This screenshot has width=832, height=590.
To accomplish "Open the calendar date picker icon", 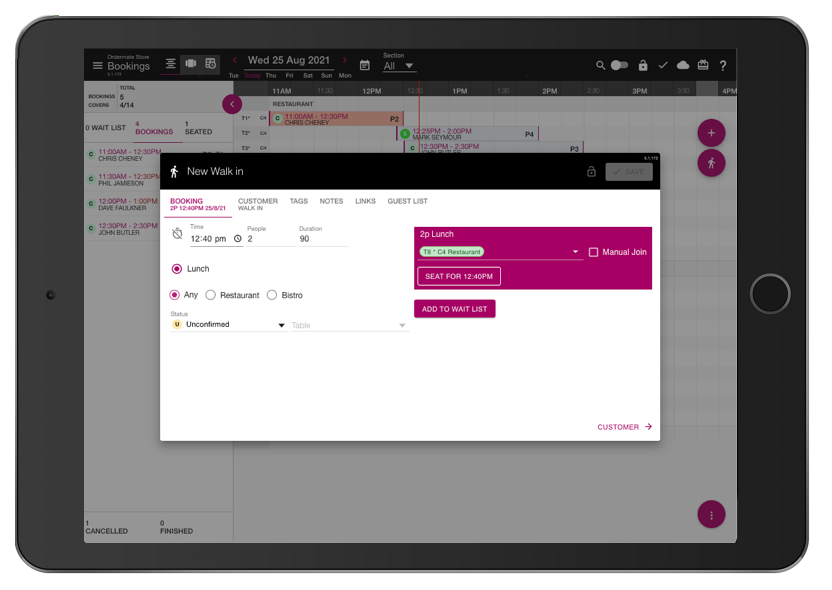I will click(365, 65).
